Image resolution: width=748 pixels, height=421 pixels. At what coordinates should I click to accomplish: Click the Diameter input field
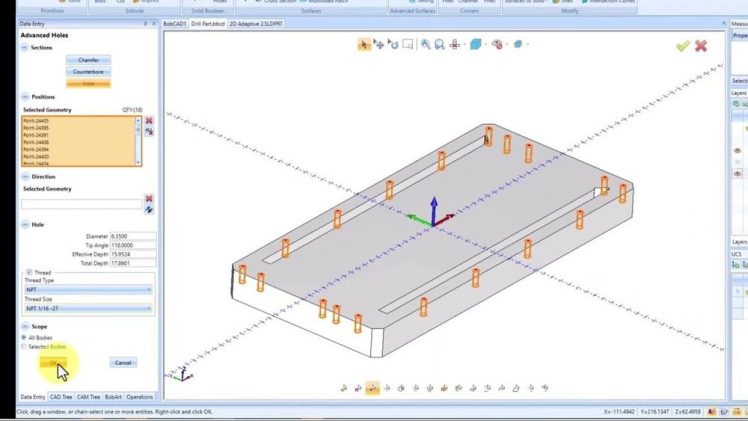point(131,236)
